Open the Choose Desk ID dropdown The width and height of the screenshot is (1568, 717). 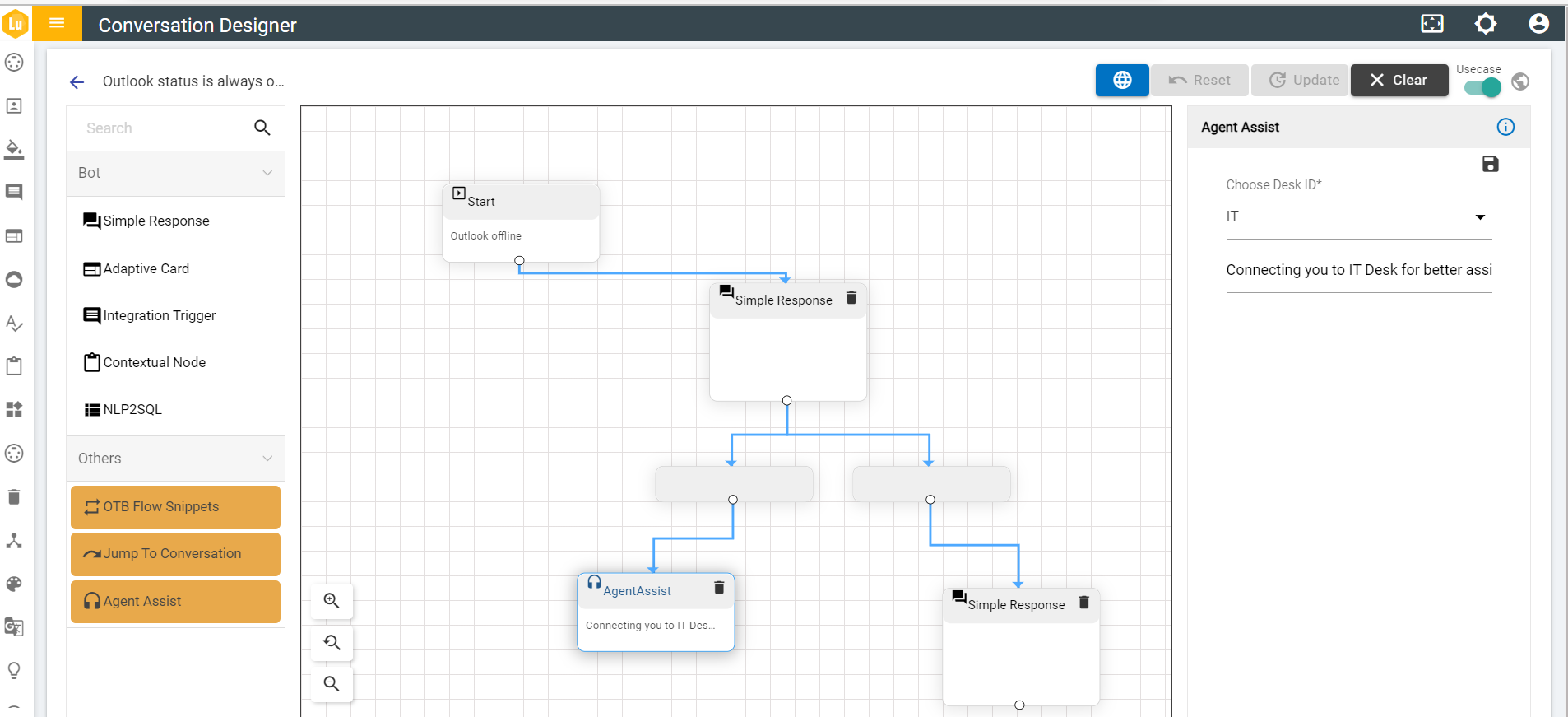pyautogui.click(x=1358, y=217)
